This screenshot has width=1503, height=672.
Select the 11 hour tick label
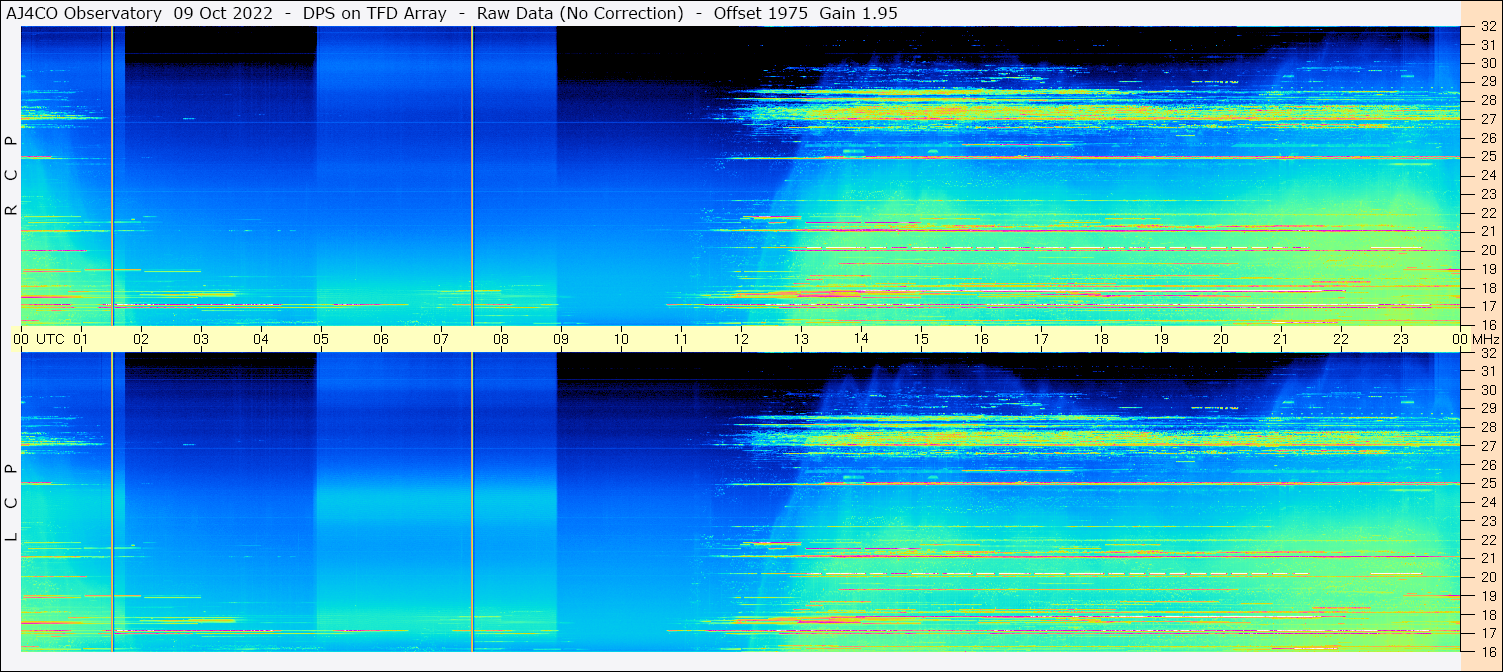click(681, 339)
